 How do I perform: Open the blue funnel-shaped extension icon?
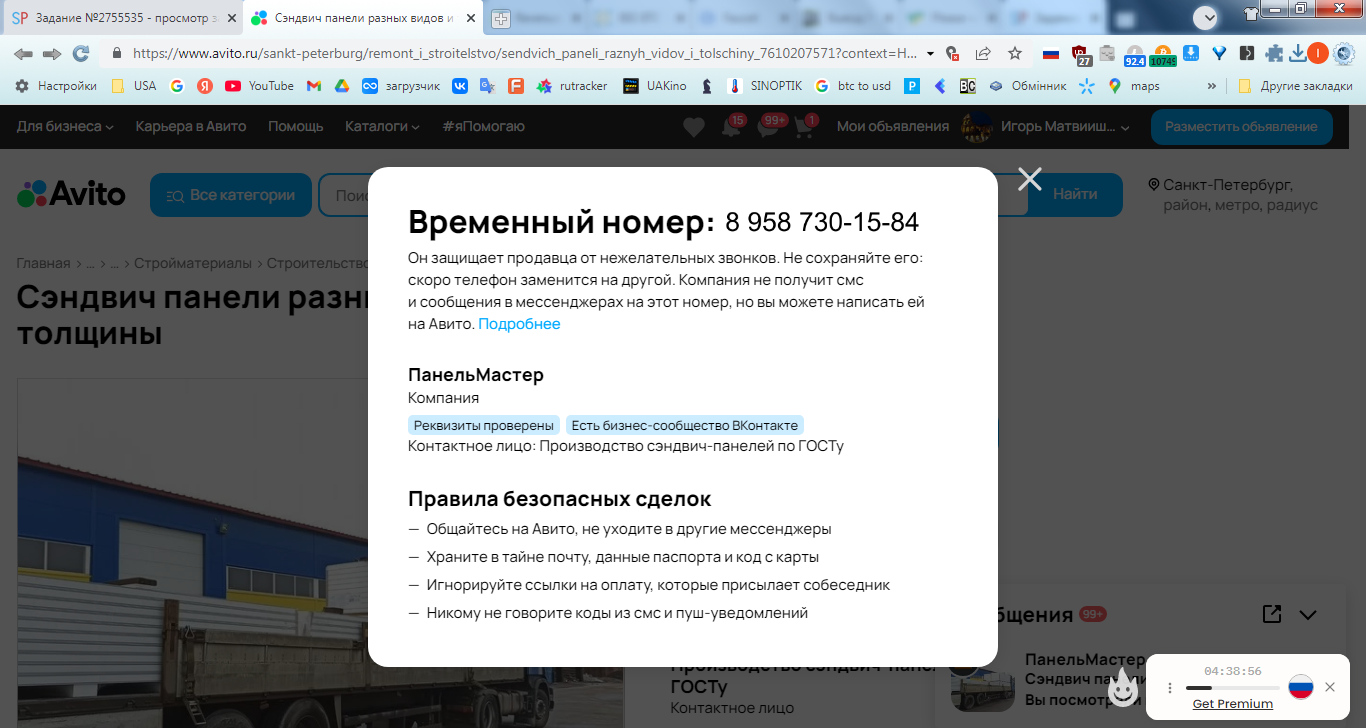[x=1219, y=53]
